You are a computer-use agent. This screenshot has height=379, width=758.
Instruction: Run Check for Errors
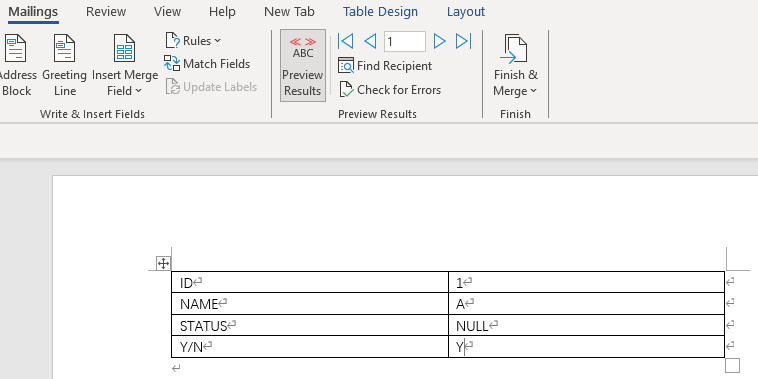[390, 90]
